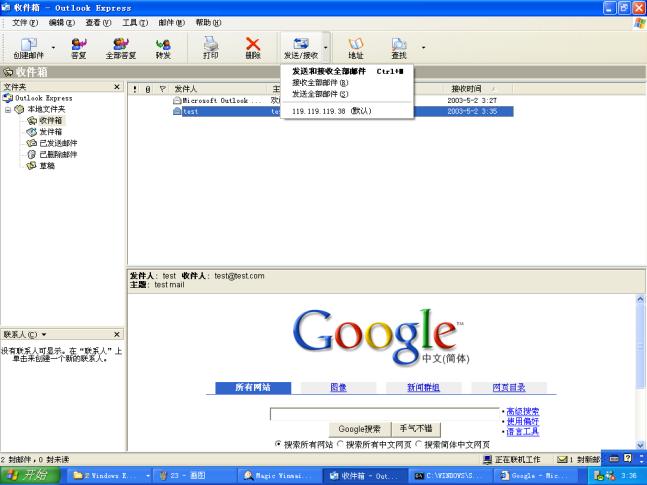The width and height of the screenshot is (647, 485).
Task: Click the 全部答复 (Reply All) icon
Action: (x=120, y=48)
